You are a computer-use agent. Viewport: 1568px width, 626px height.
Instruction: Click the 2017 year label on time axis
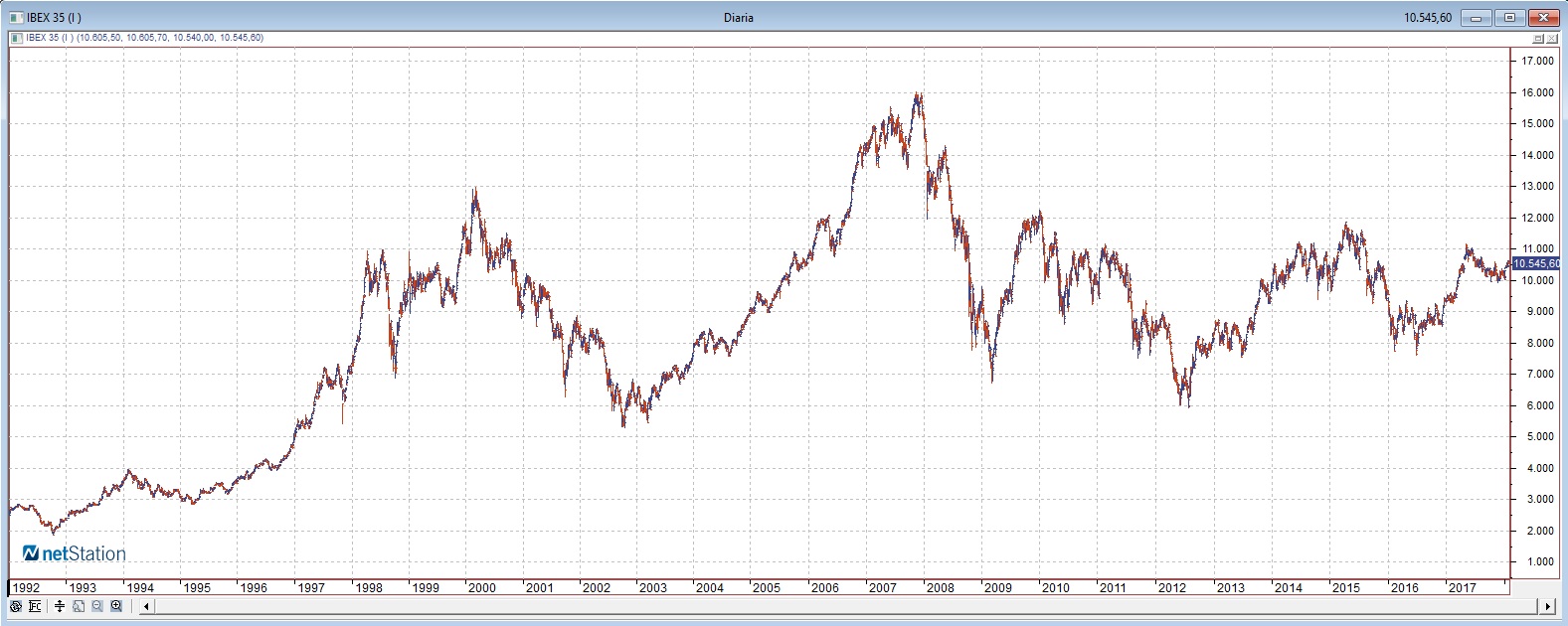click(x=1463, y=587)
